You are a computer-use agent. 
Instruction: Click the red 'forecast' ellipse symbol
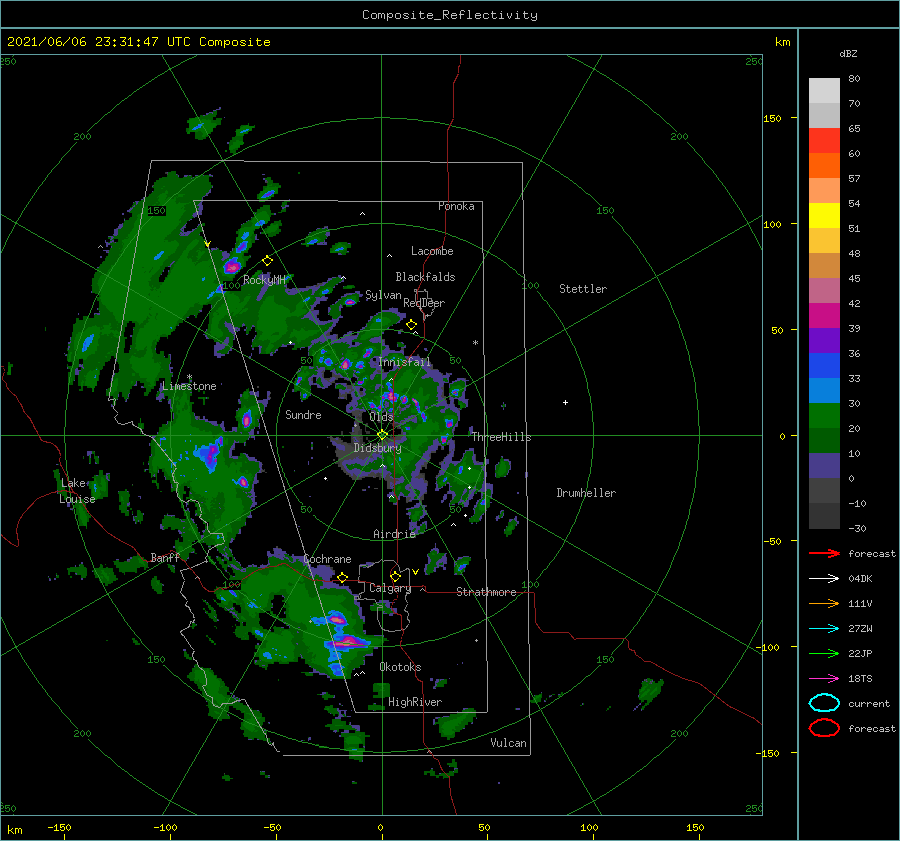coord(824,728)
